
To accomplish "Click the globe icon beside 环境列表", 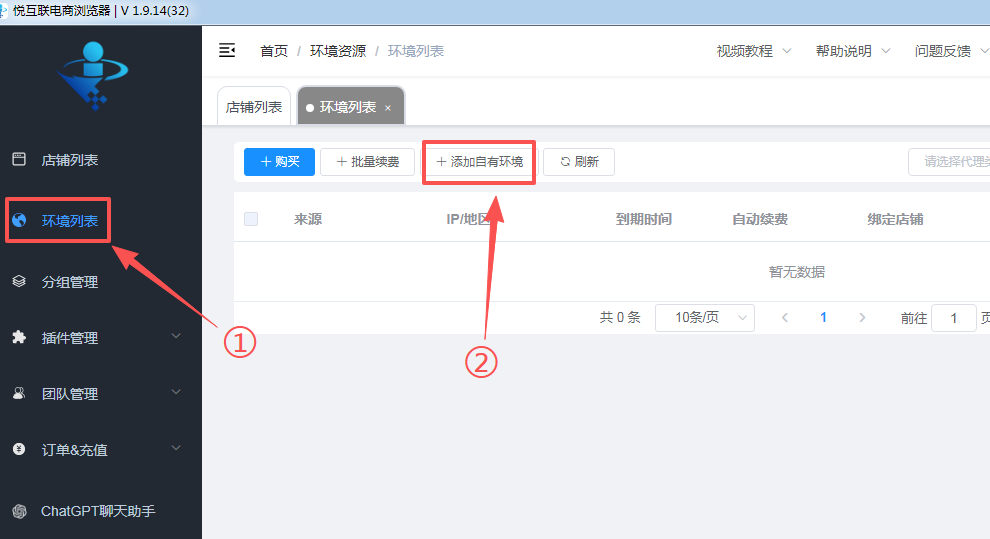I will coord(19,220).
